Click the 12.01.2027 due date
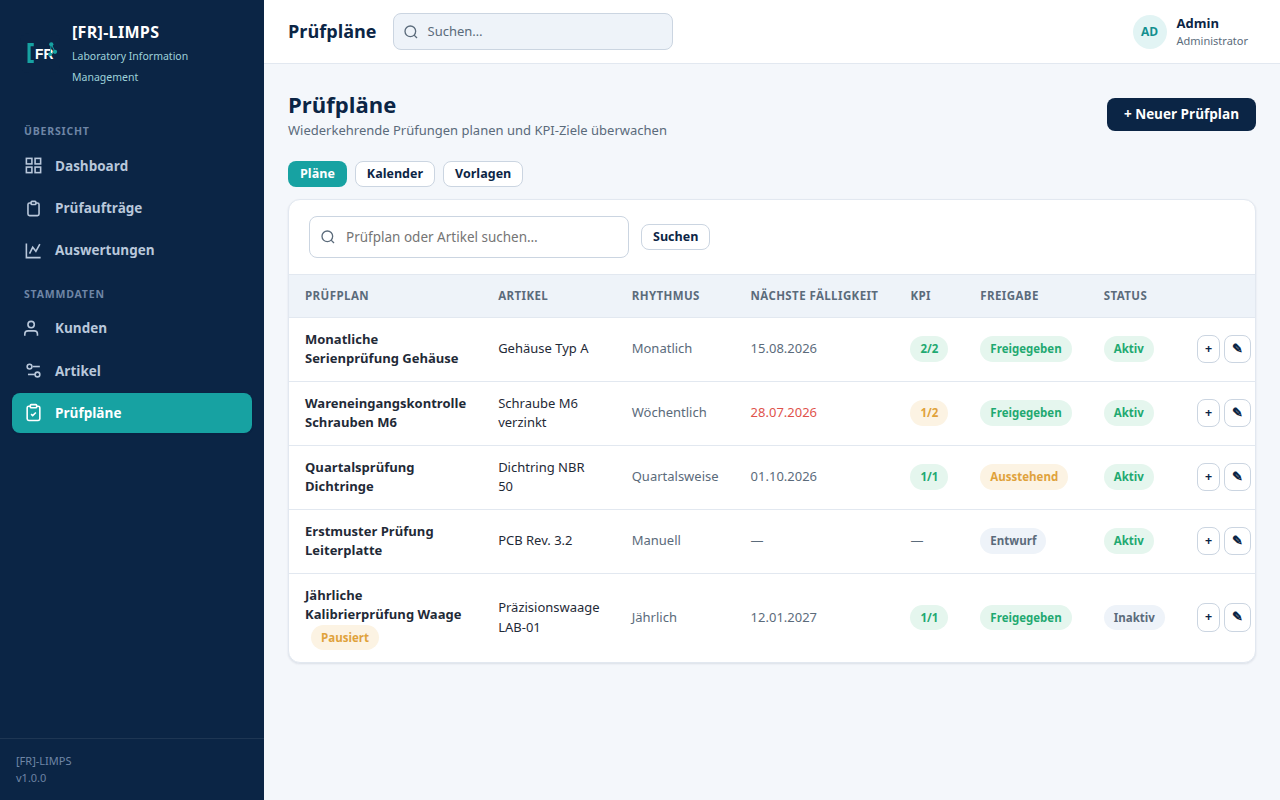Viewport: 1280px width, 800px height. pos(784,617)
